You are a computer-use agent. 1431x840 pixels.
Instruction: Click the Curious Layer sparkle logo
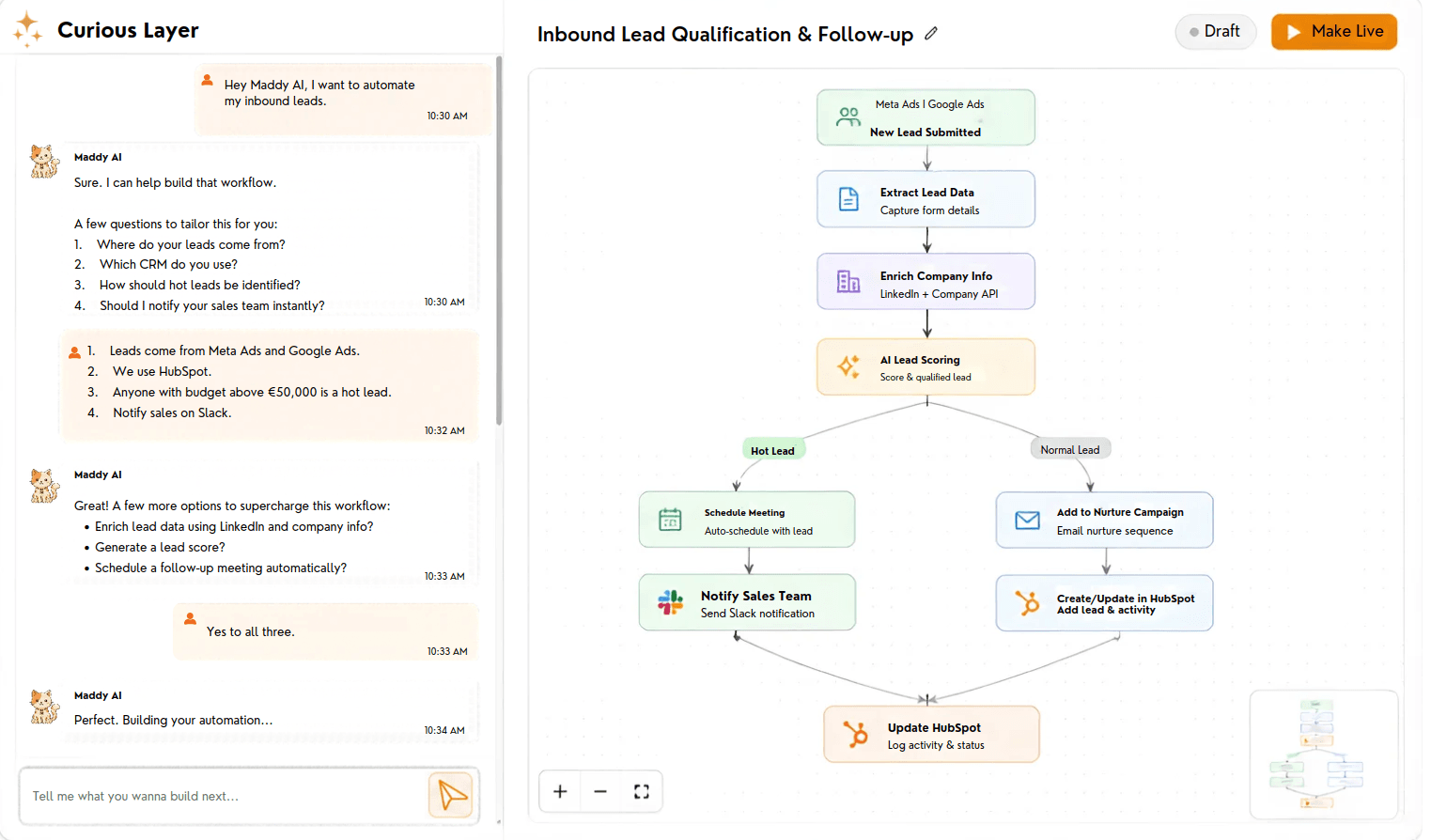[27, 29]
